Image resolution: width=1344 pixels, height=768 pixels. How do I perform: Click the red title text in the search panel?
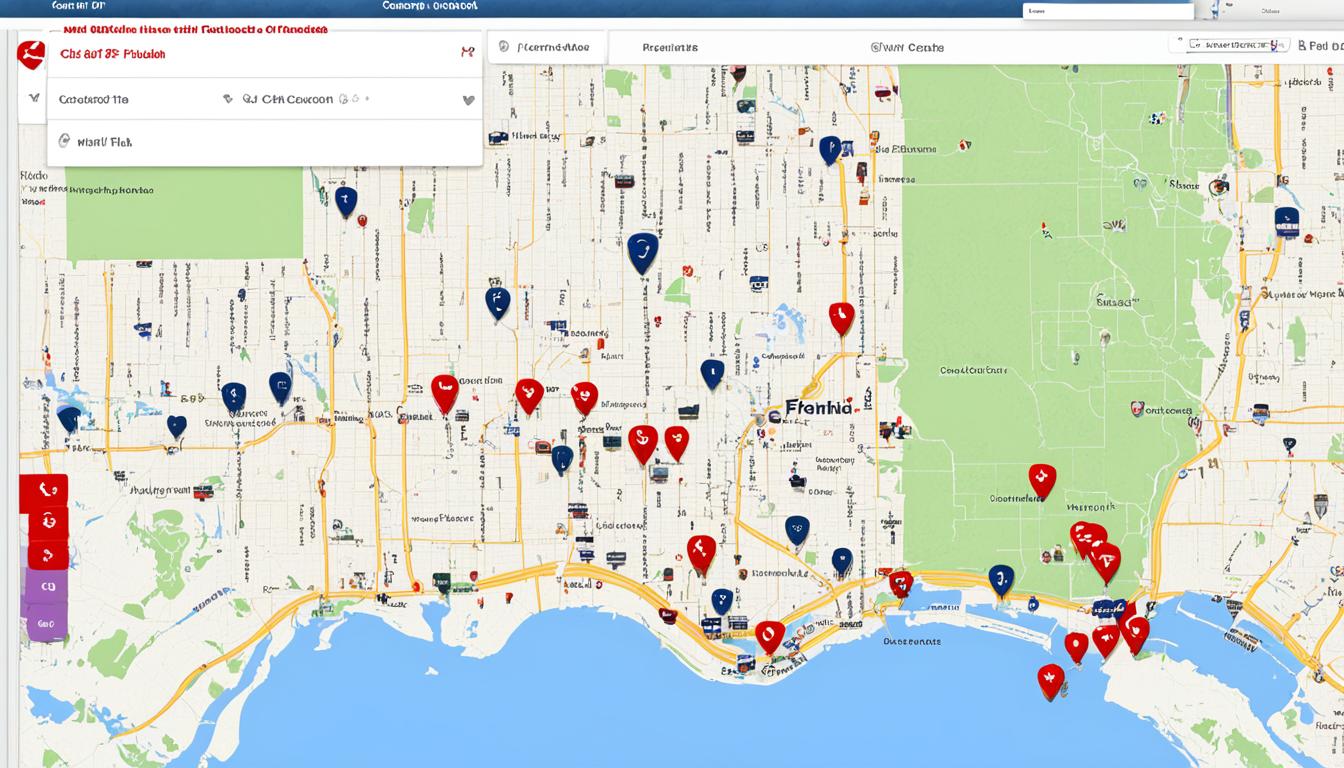coord(112,54)
